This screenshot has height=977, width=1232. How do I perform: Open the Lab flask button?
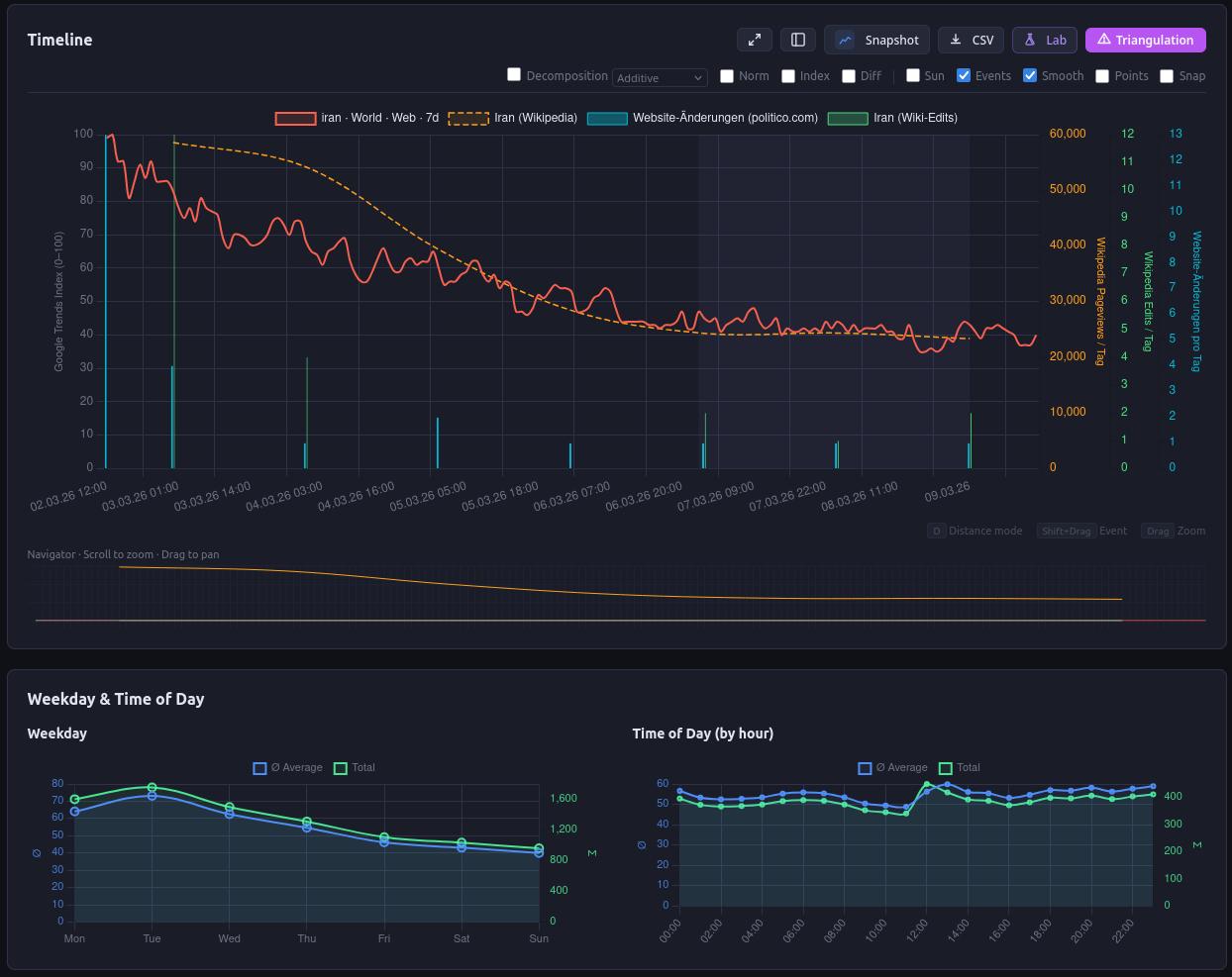pyautogui.click(x=1044, y=40)
